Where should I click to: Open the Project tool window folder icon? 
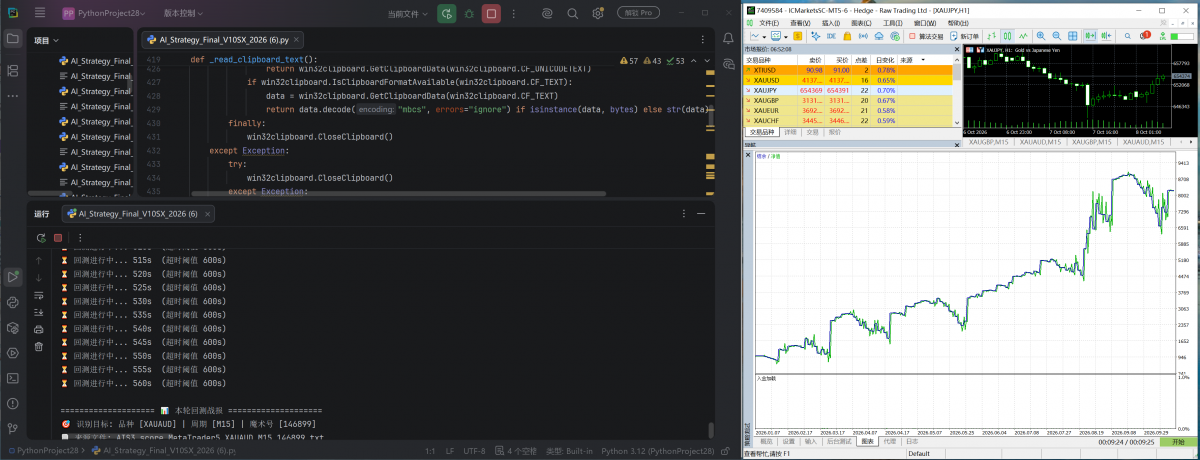coord(13,39)
